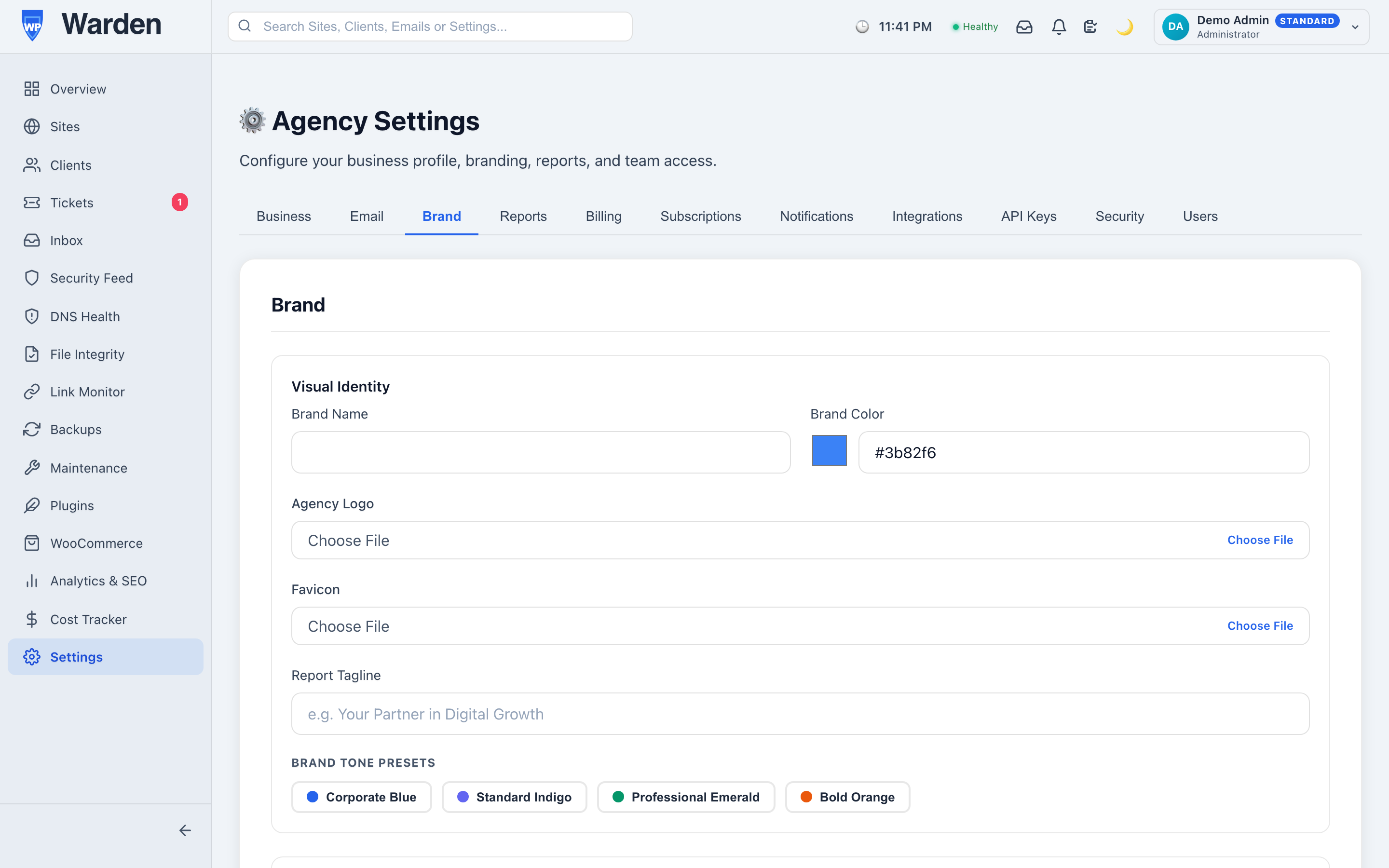Open File Integrity document icon
This screenshot has height=868, width=1389.
pyautogui.click(x=31, y=354)
